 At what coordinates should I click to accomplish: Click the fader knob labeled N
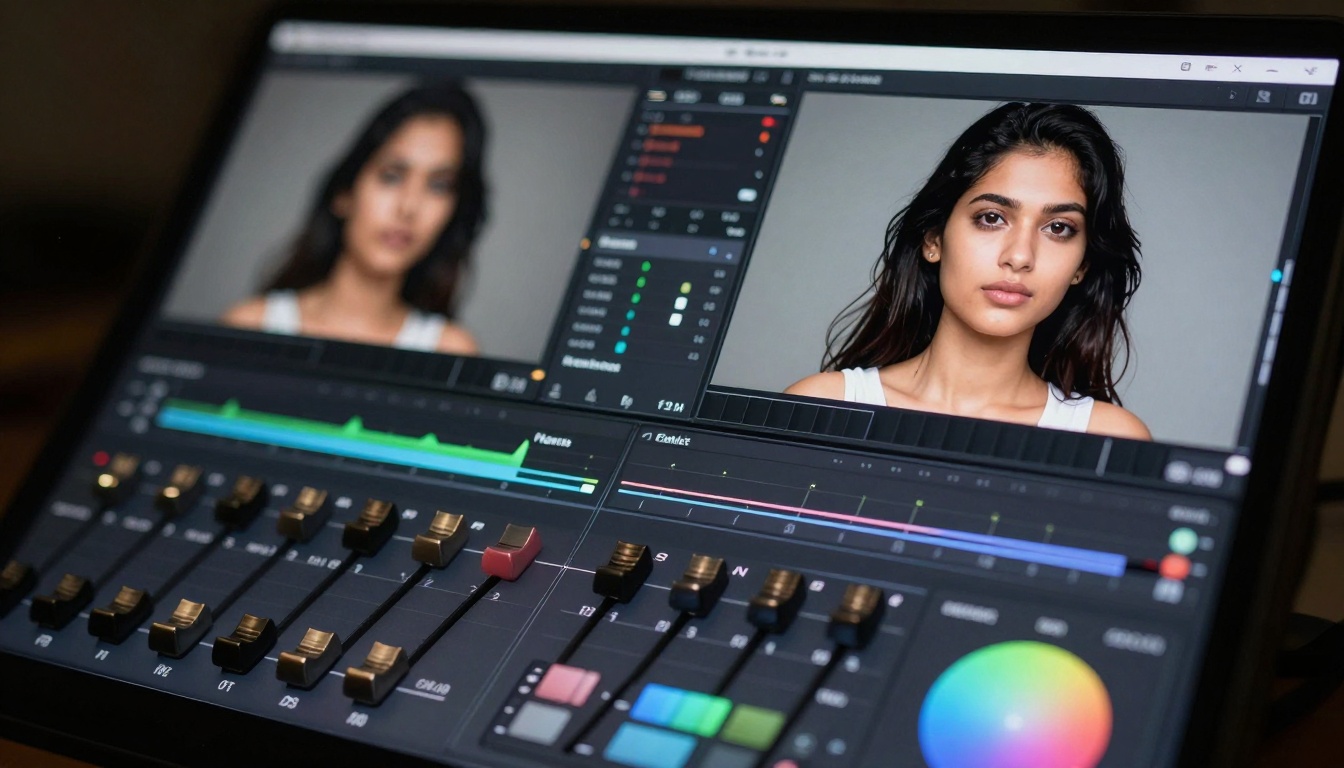click(x=698, y=584)
